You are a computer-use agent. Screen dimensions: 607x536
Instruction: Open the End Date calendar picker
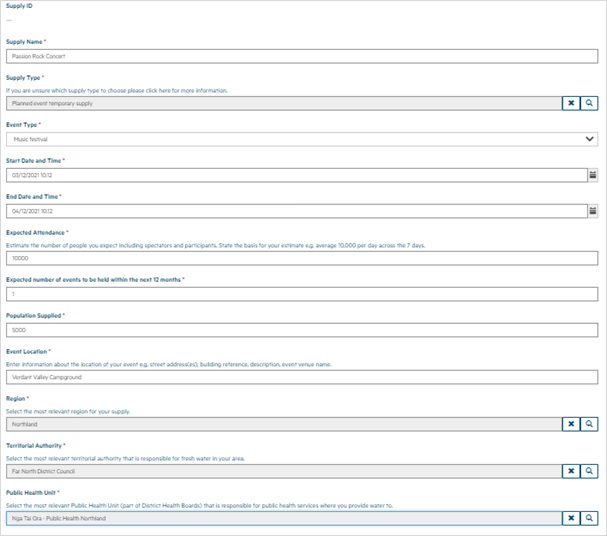pyautogui.click(x=592, y=211)
